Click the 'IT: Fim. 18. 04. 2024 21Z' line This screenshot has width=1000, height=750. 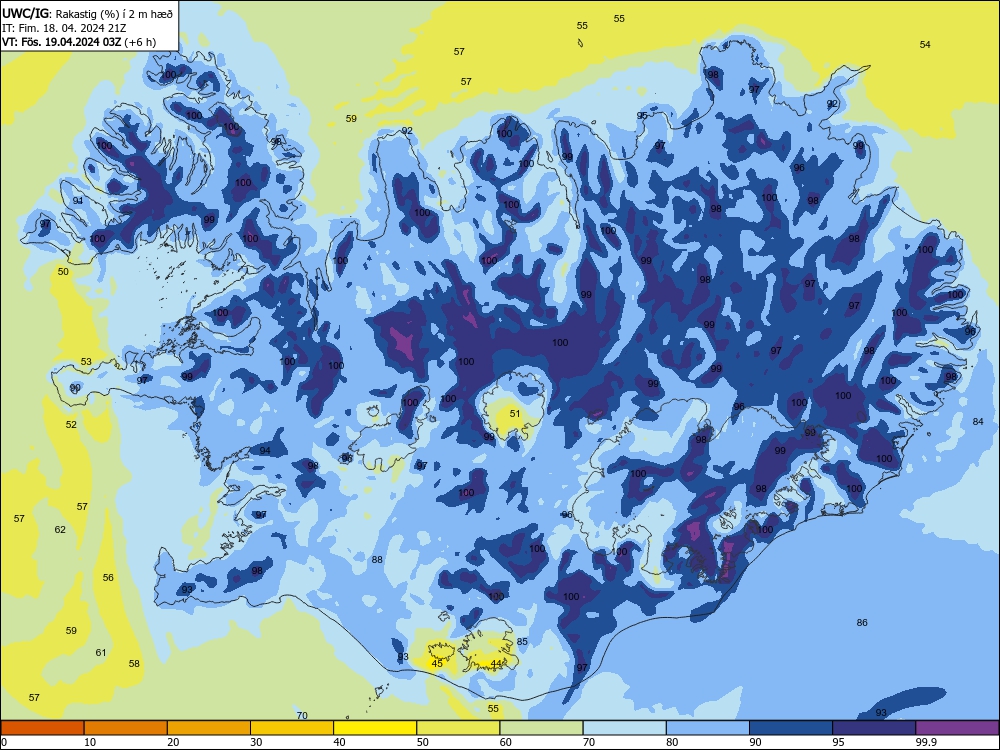pos(64,27)
